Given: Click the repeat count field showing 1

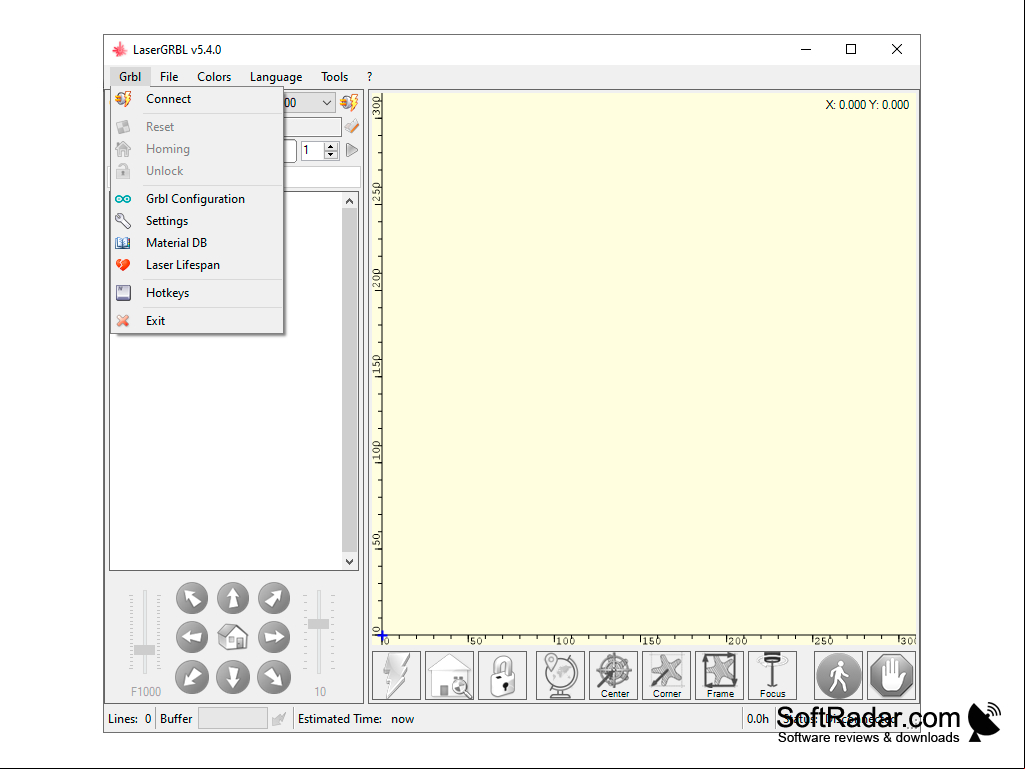Looking at the screenshot, I should (312, 150).
